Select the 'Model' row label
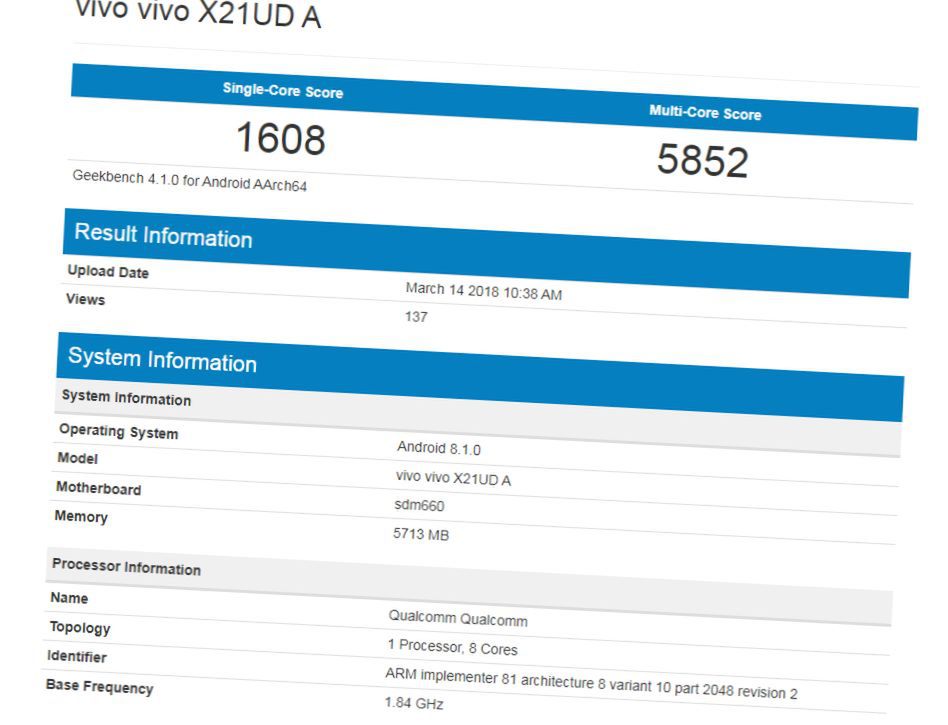Image resolution: width=948 pixels, height=725 pixels. point(77,458)
